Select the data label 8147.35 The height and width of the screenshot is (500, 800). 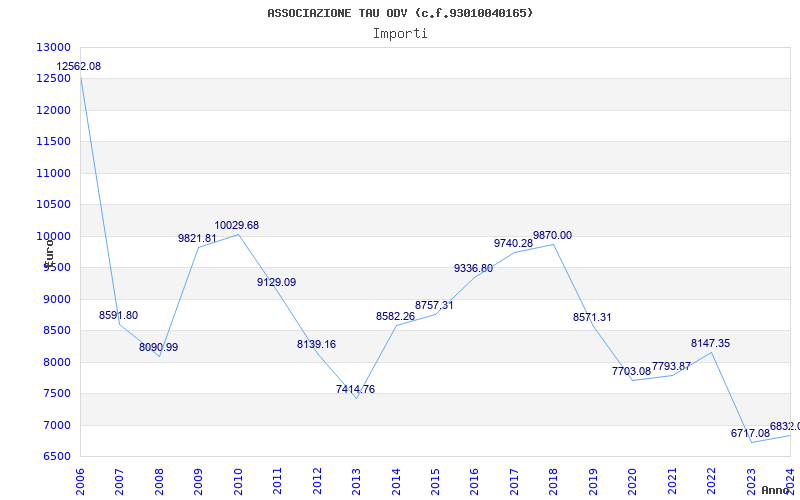[x=711, y=343]
